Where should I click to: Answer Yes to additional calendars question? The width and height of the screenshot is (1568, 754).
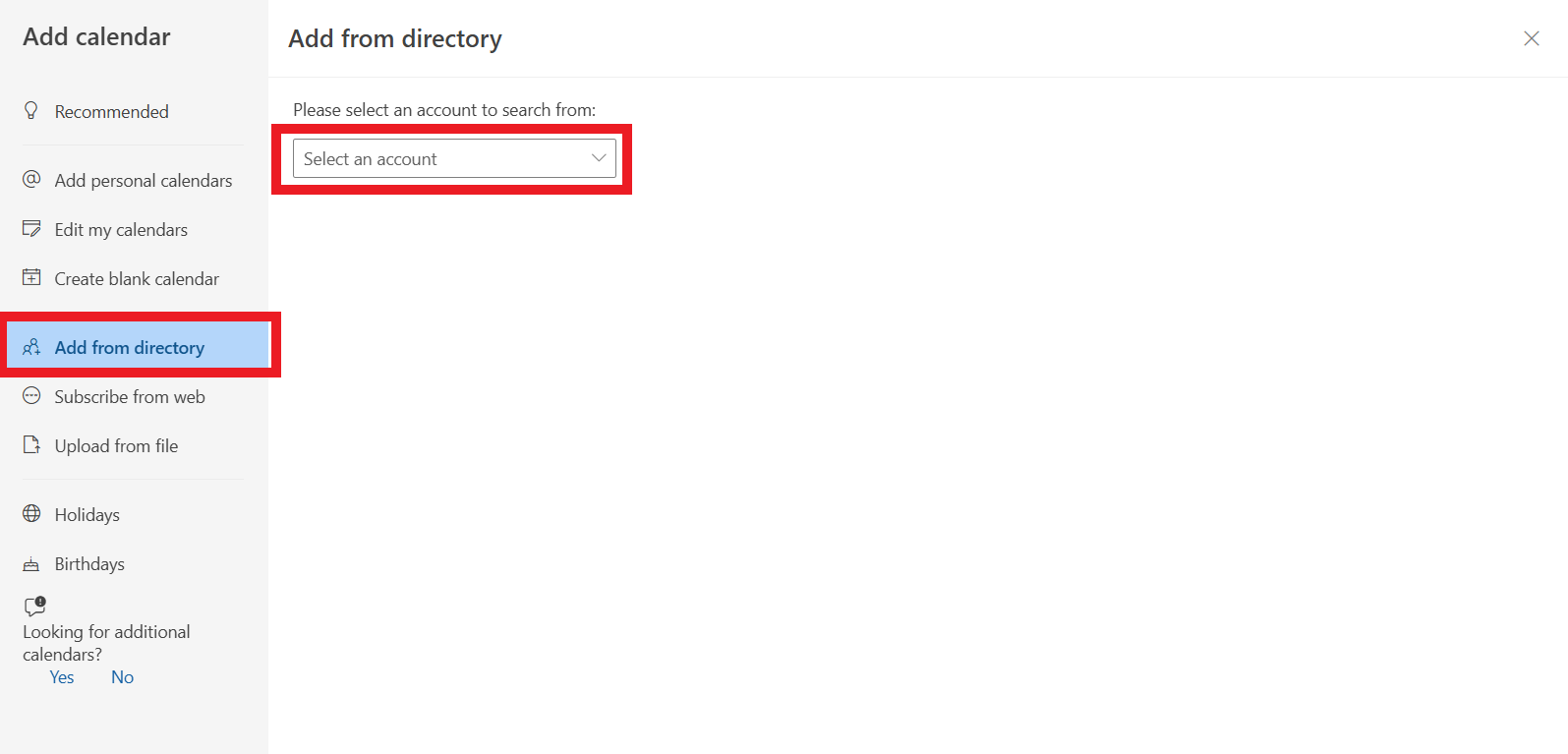pos(62,677)
